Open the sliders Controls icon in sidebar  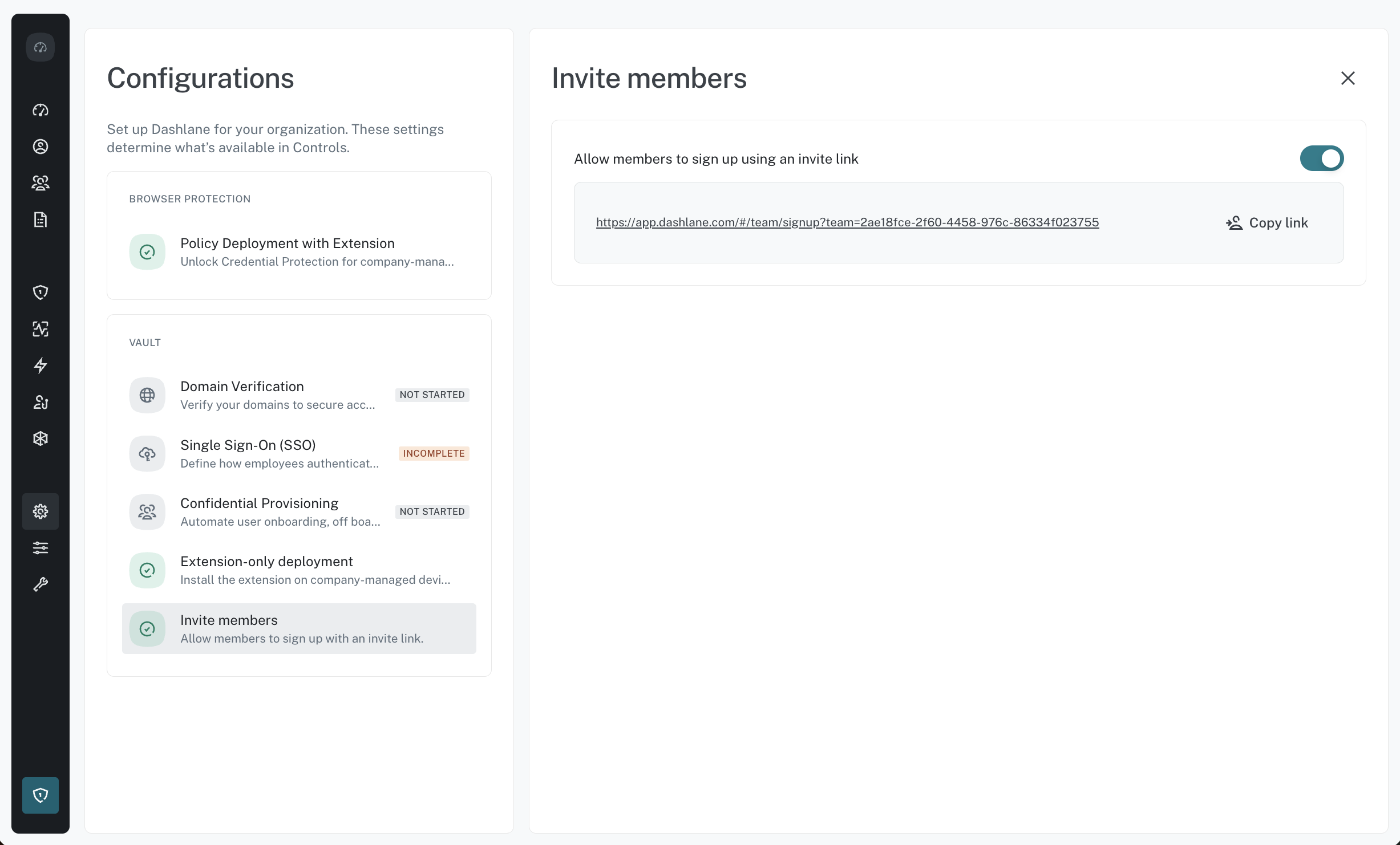40,548
